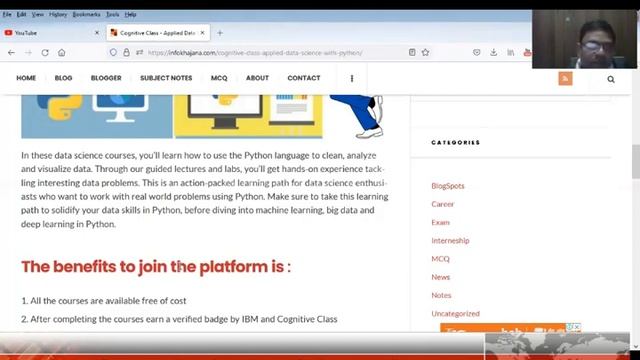Open the ABOUT navigation link
This screenshot has height=360, width=640.
click(257, 78)
